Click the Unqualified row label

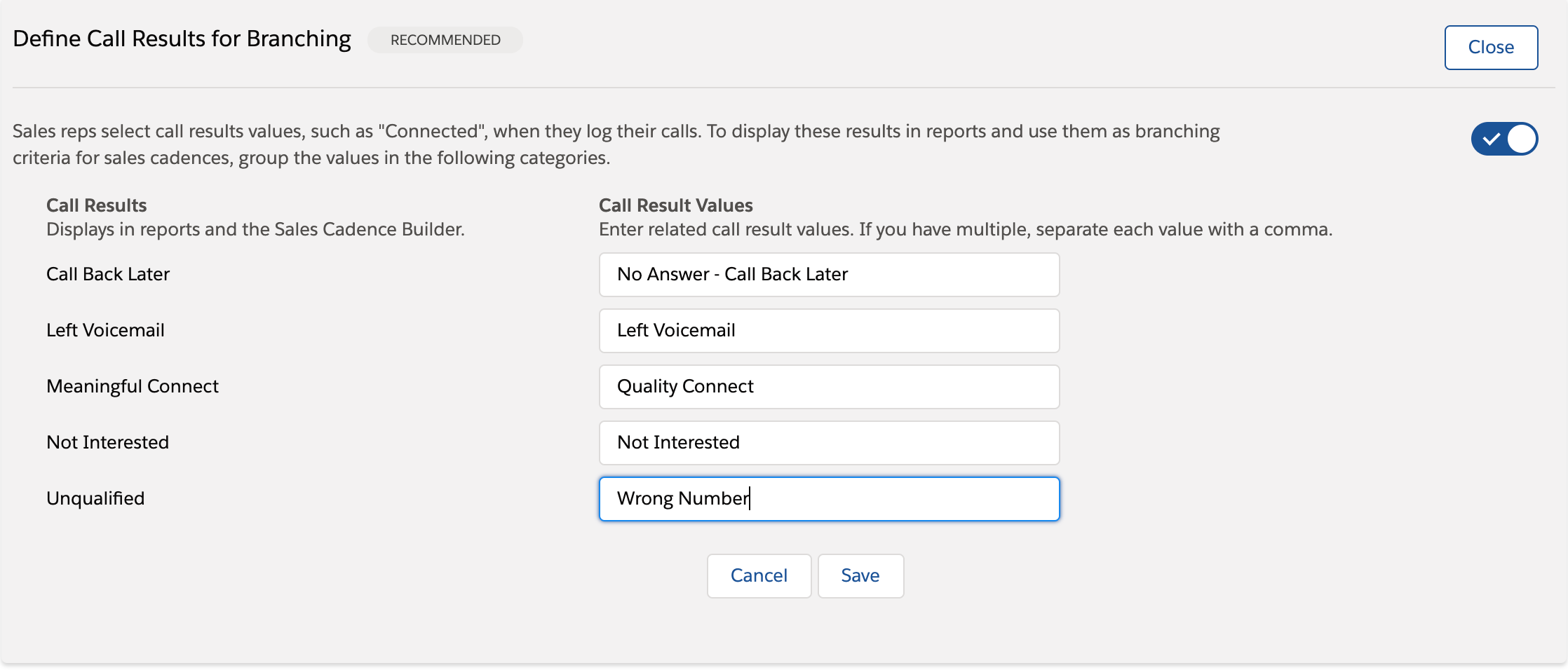pyautogui.click(x=95, y=498)
